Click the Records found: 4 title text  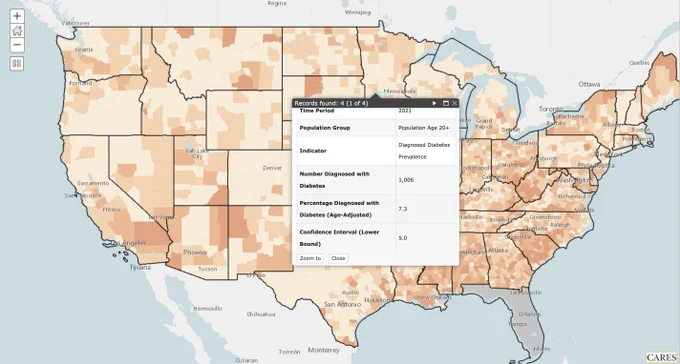click(x=331, y=103)
